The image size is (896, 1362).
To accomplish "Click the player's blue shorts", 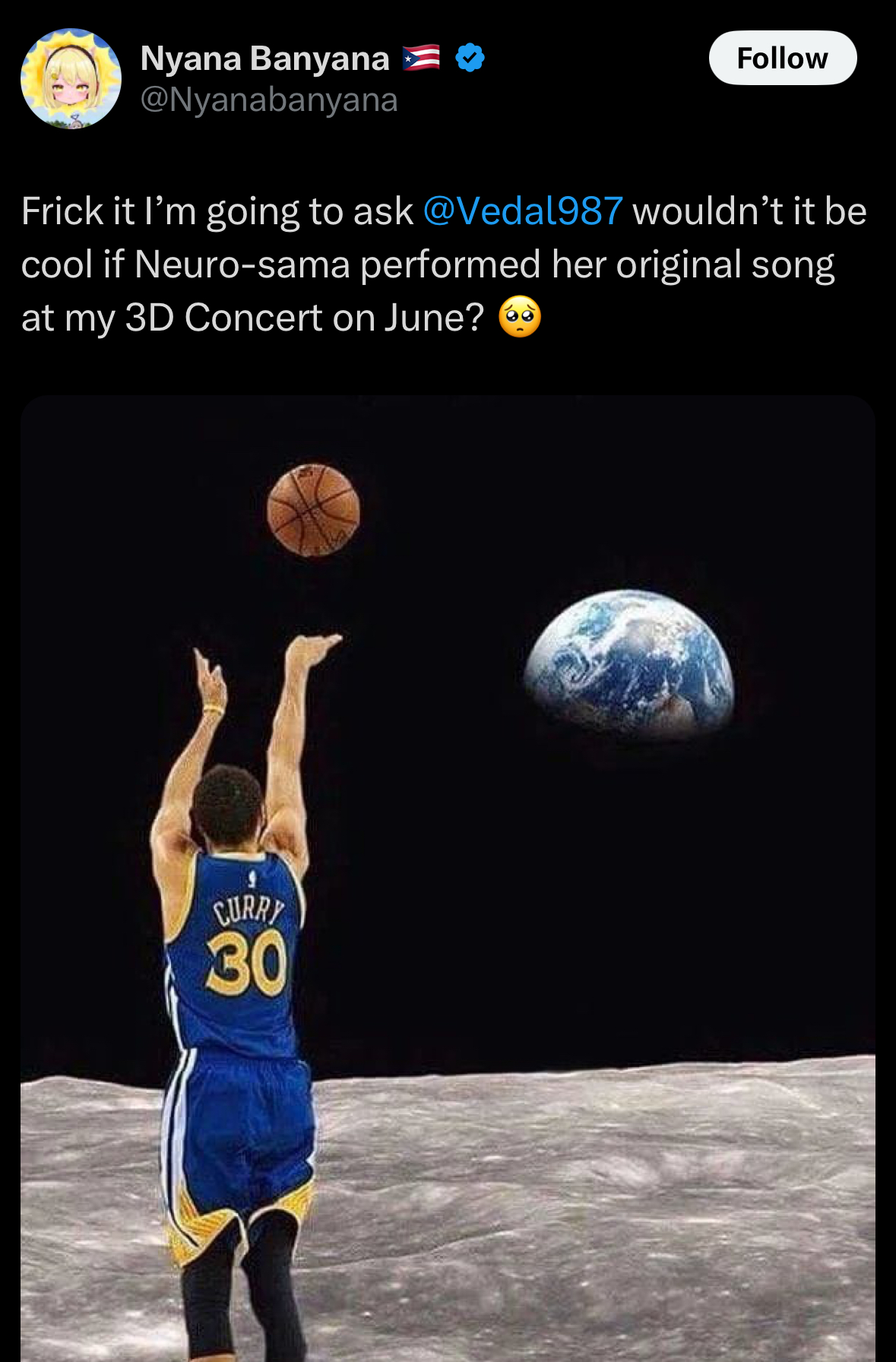I will (237, 1132).
